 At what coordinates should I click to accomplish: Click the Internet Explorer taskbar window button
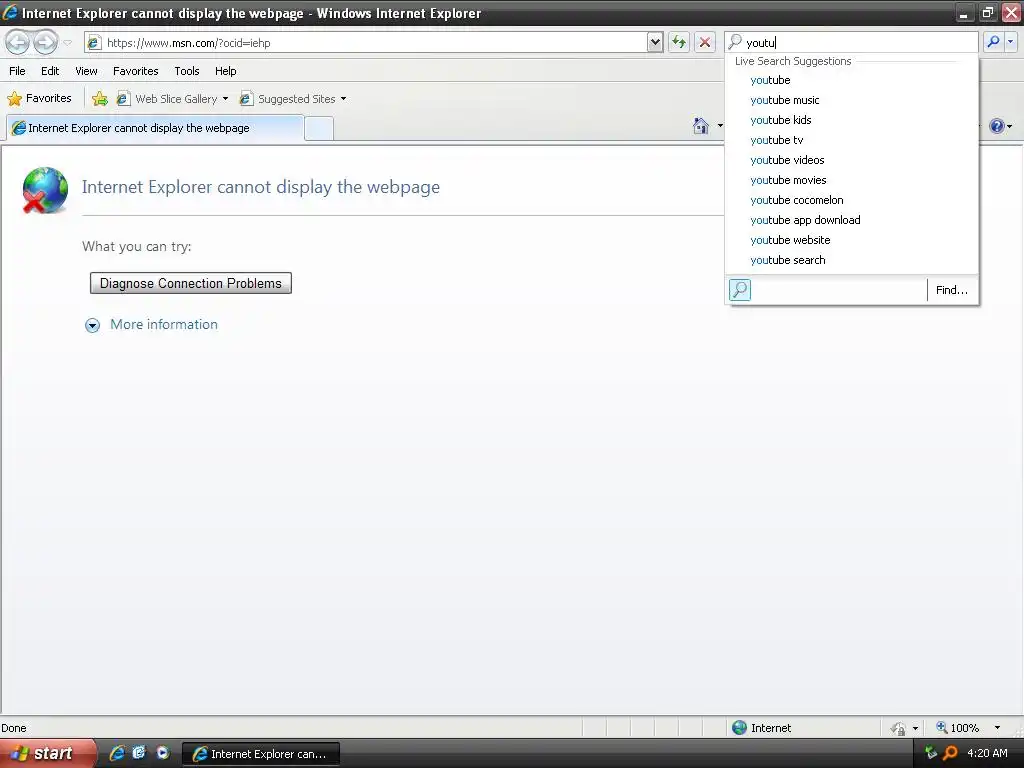point(261,754)
